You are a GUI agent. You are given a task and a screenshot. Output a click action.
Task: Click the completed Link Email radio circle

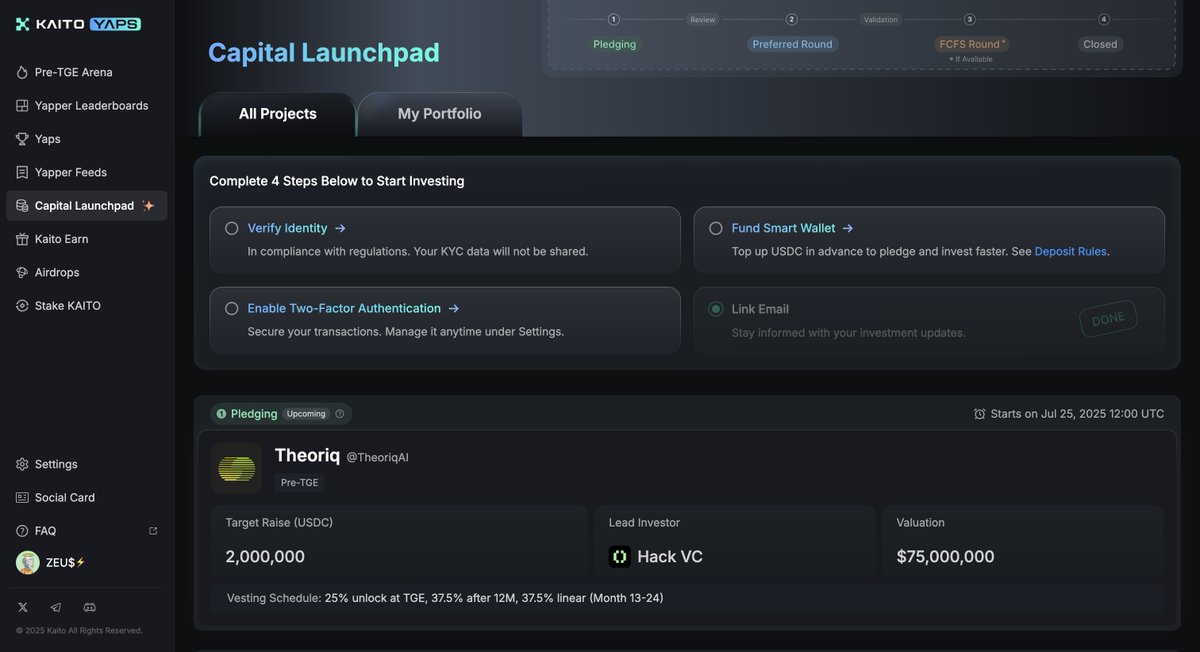716,309
